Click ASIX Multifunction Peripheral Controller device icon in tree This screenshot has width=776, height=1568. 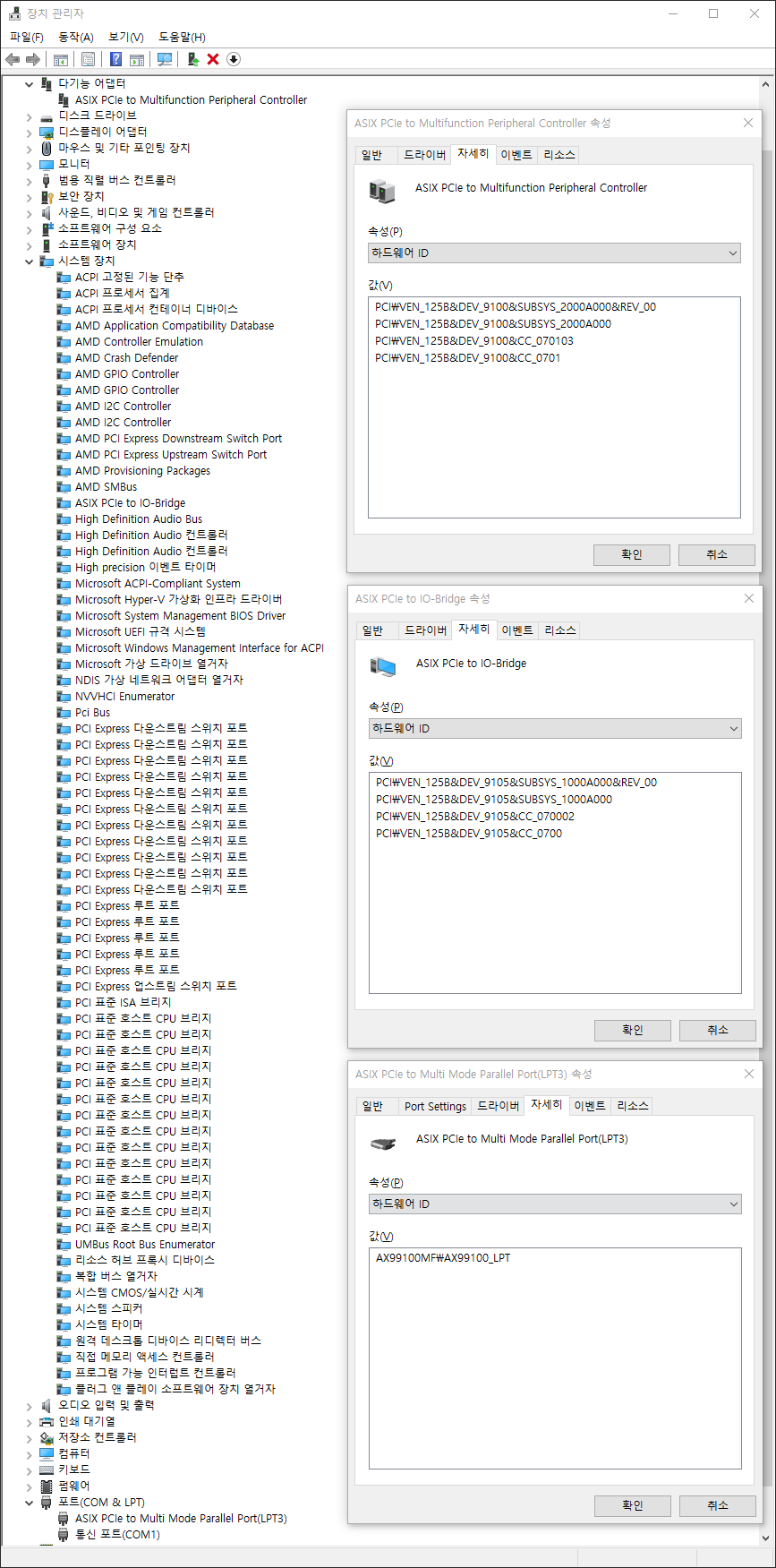pos(64,100)
